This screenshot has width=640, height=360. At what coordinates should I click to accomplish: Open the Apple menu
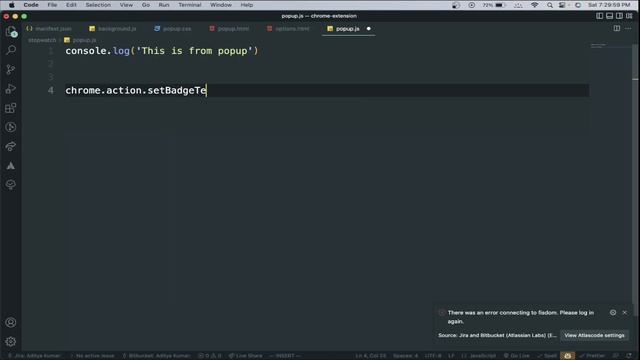[x=12, y=5]
